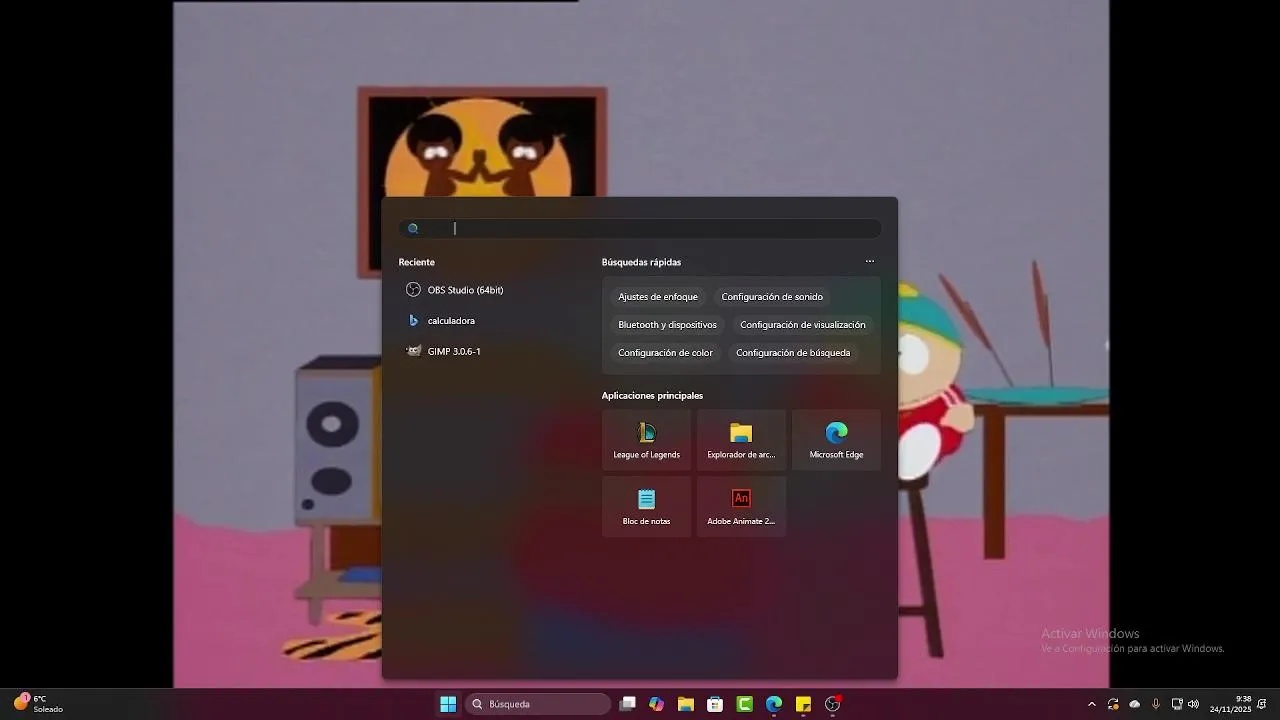The height and width of the screenshot is (720, 1280).
Task: Click the network tray icon
Action: click(1177, 704)
